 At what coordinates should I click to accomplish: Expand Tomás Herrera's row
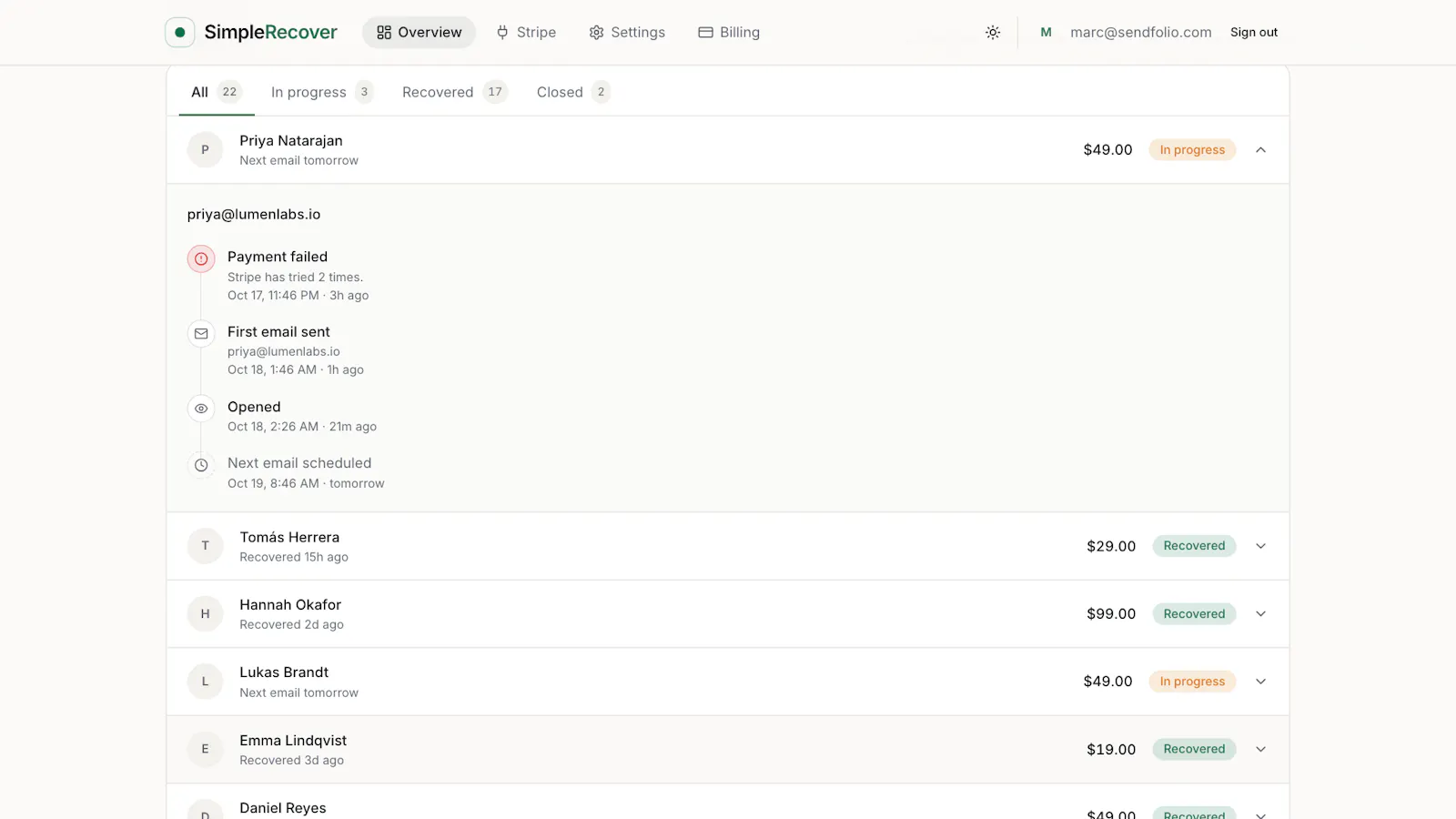[x=1260, y=546]
